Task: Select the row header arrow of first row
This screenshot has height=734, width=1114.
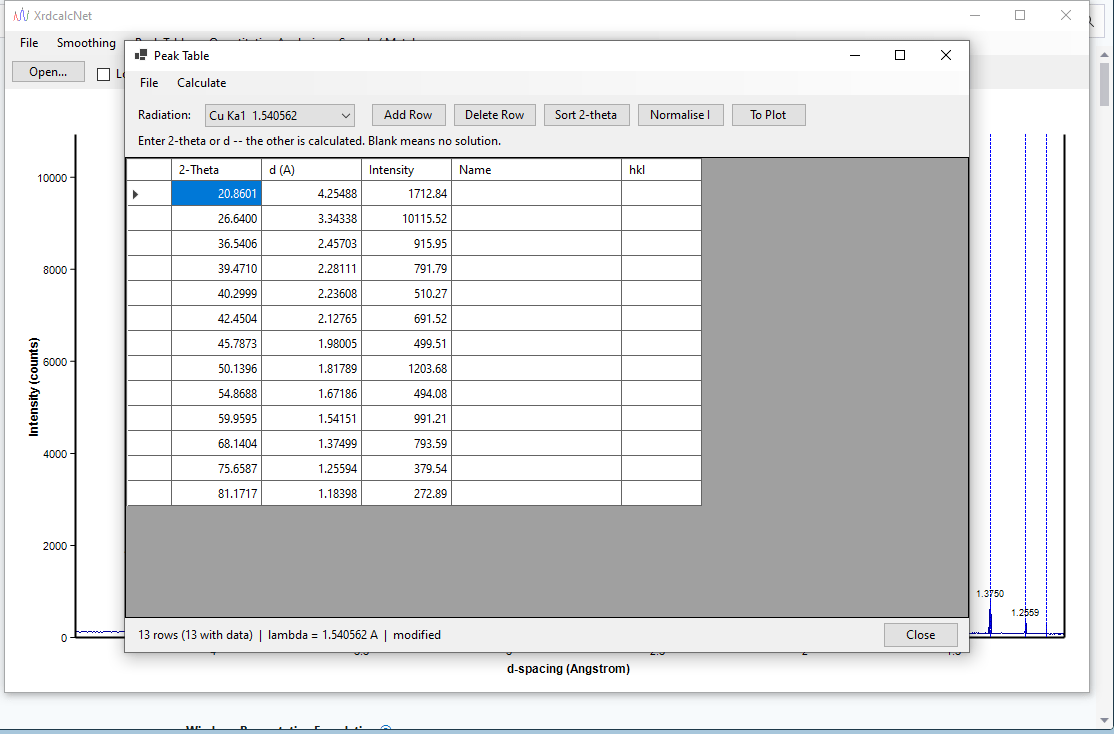Action: tap(149, 193)
